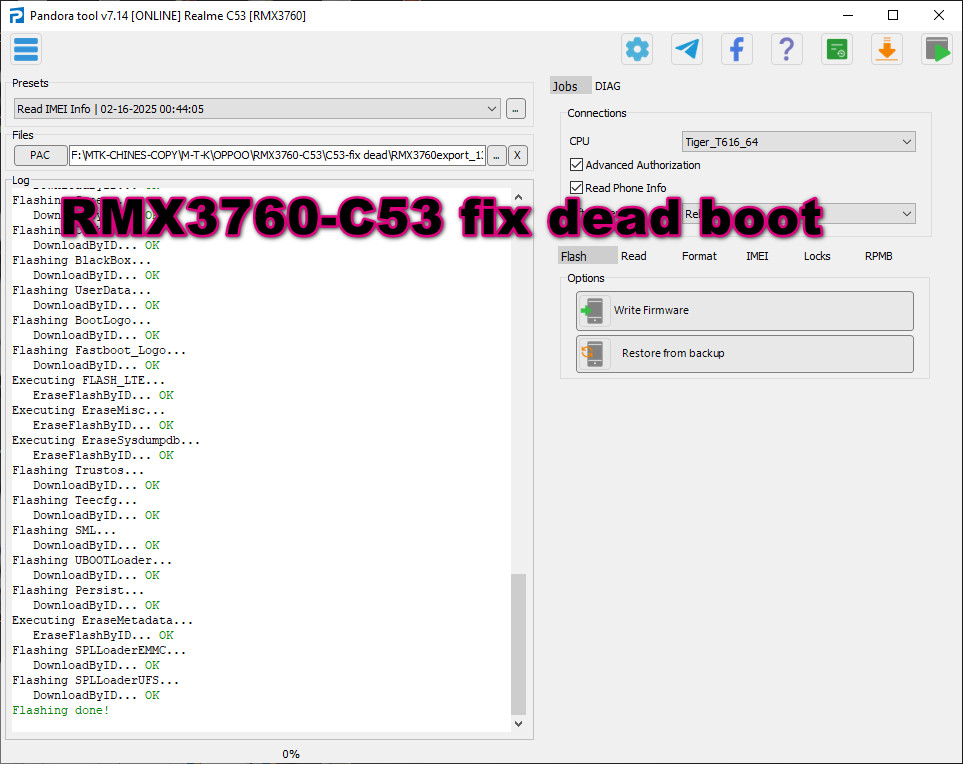
Task: Switch to the DIAG tab
Action: click(x=608, y=87)
